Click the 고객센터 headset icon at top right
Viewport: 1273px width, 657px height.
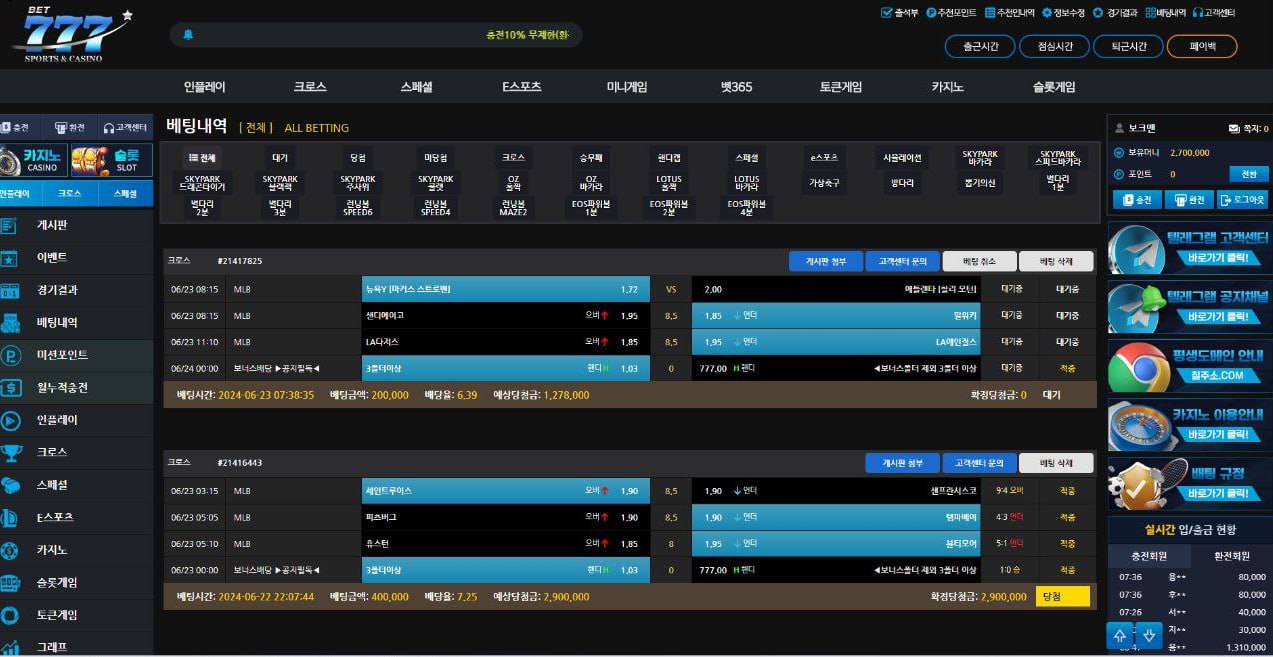pyautogui.click(x=1198, y=13)
